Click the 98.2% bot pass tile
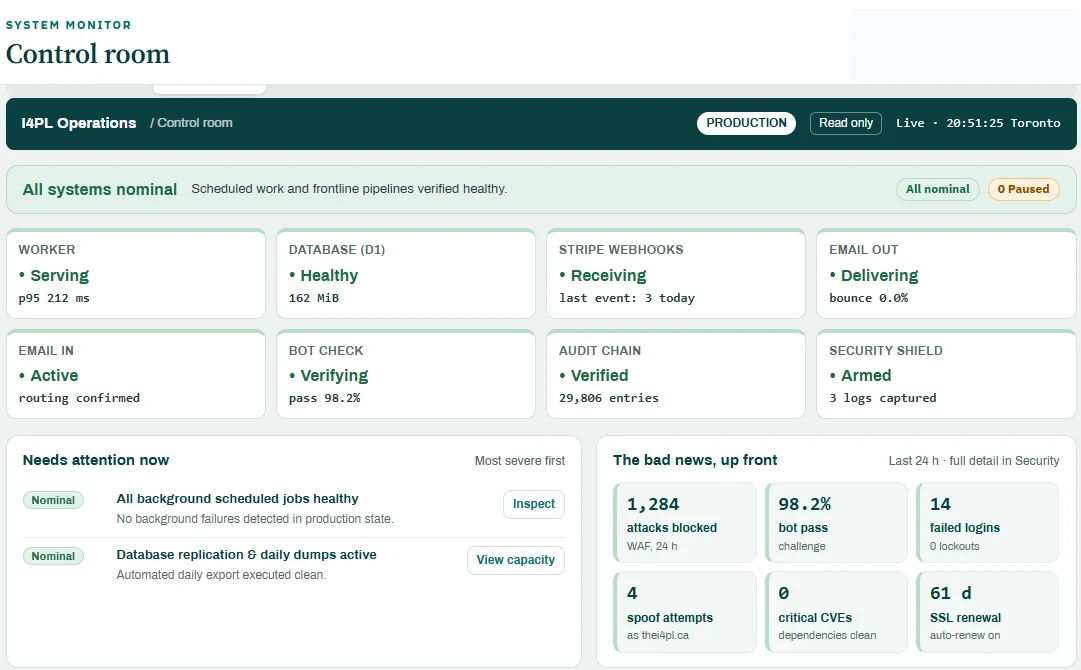Screen dimensions: 1081x670 [x=836, y=522]
